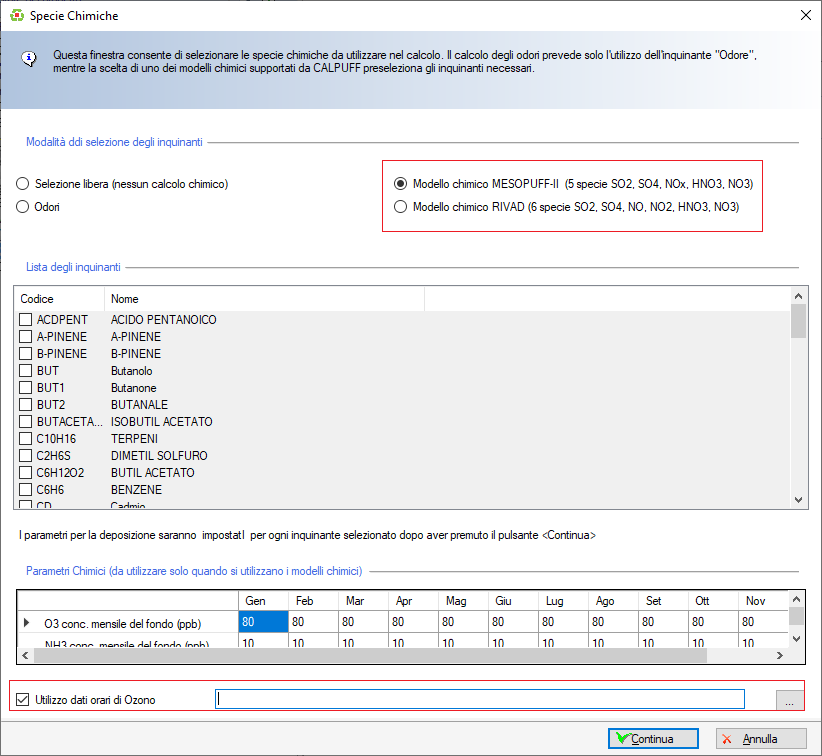Click the ozone data file path field
This screenshot has height=756, width=822.
point(480,699)
